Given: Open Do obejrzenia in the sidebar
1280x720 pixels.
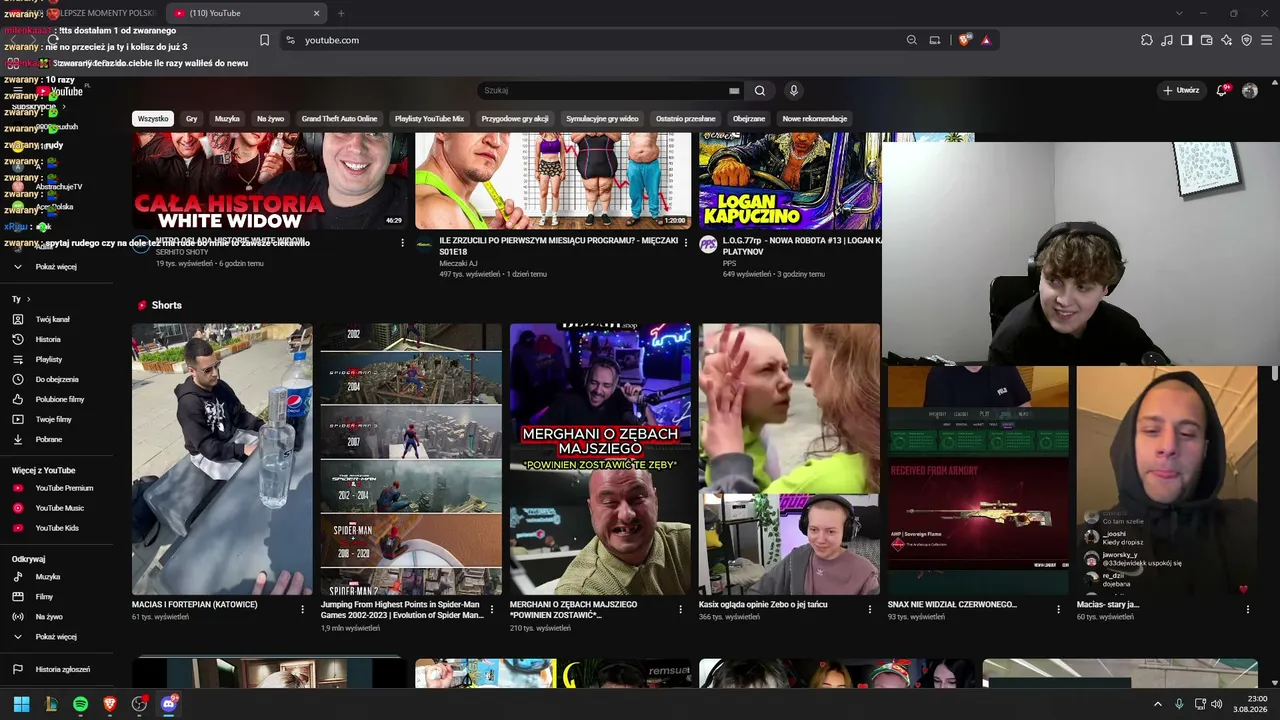Looking at the screenshot, I should coord(56,380).
